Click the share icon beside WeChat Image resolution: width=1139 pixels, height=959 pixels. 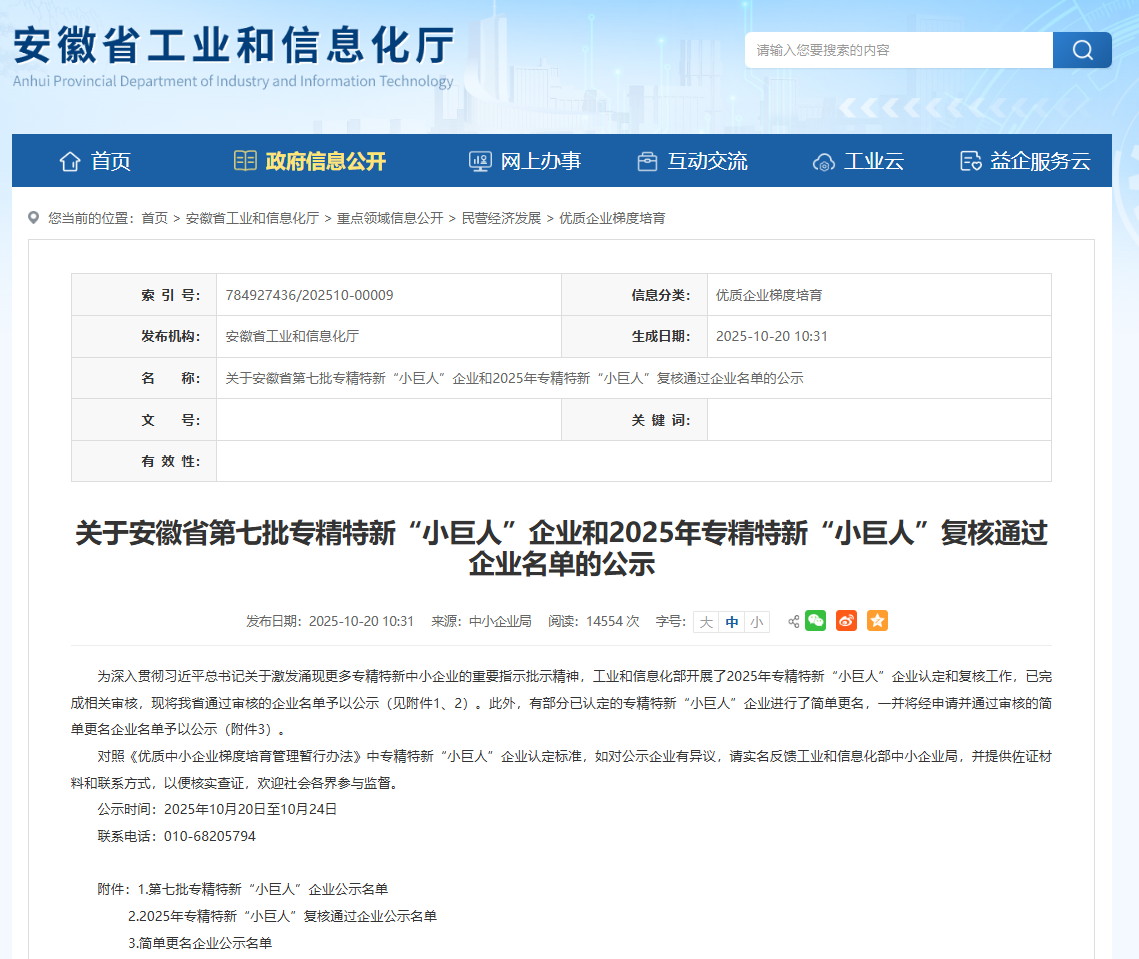click(x=794, y=622)
